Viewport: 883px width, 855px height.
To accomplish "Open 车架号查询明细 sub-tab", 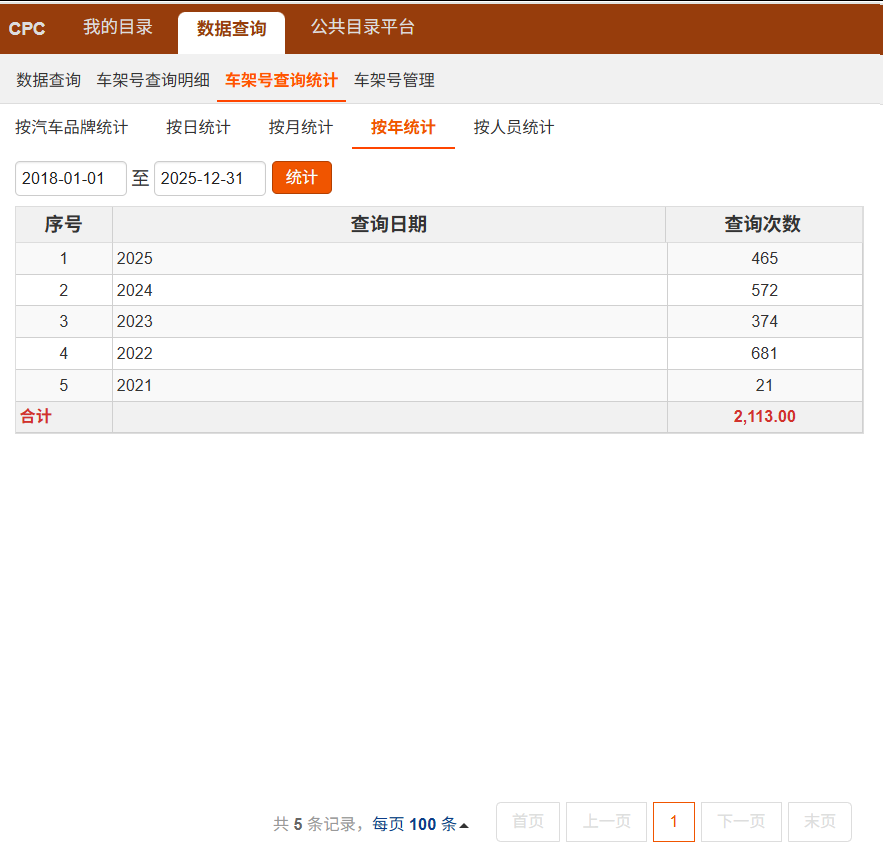I will point(153,80).
